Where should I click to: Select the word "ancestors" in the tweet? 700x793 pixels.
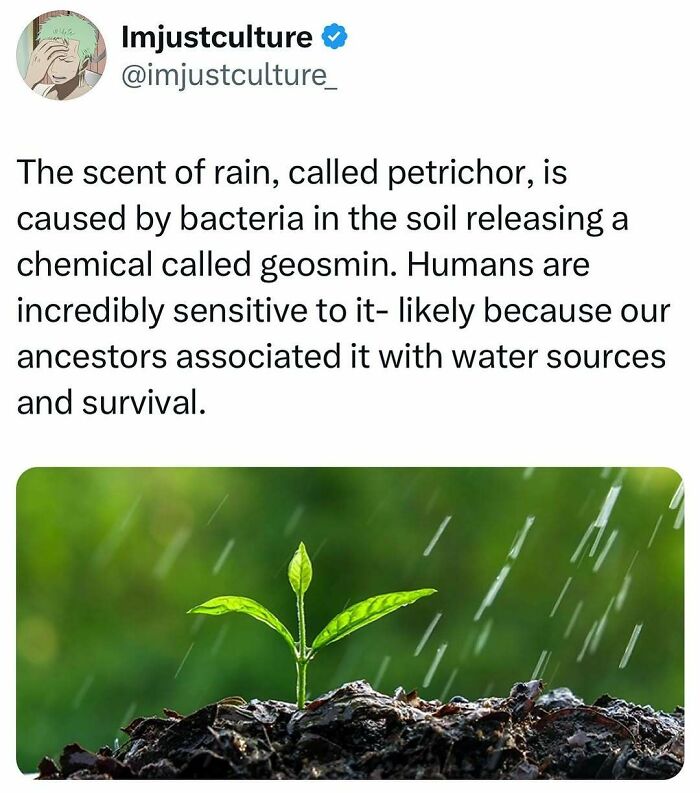(x=92, y=357)
